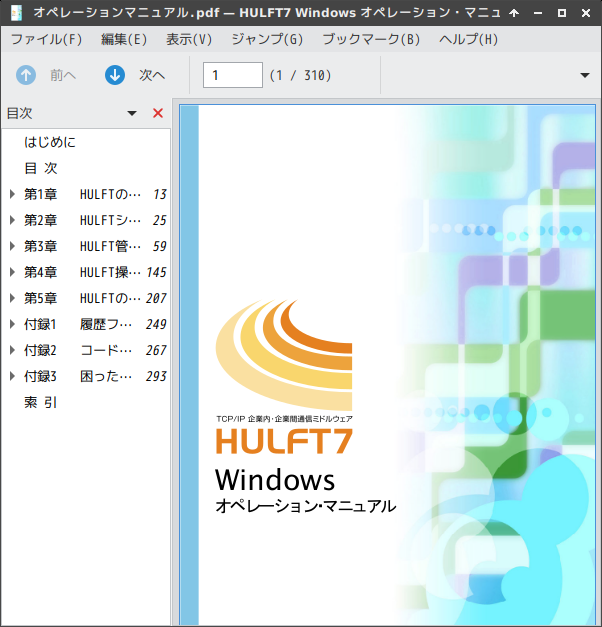Screen dimensions: 602x627
Task: Open the ヘルプ(H) menu
Action: click(468, 39)
